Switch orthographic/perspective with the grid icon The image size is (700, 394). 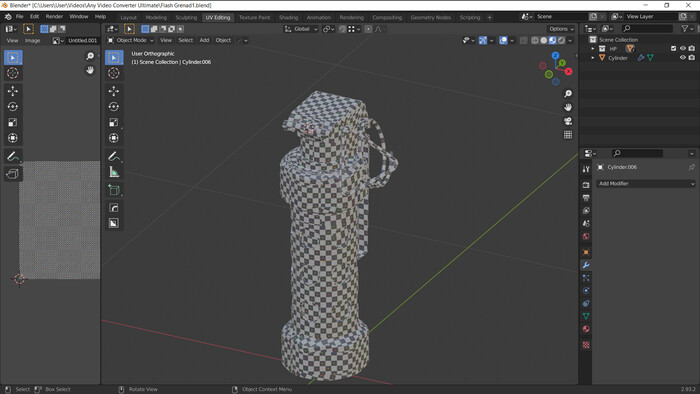(x=568, y=135)
